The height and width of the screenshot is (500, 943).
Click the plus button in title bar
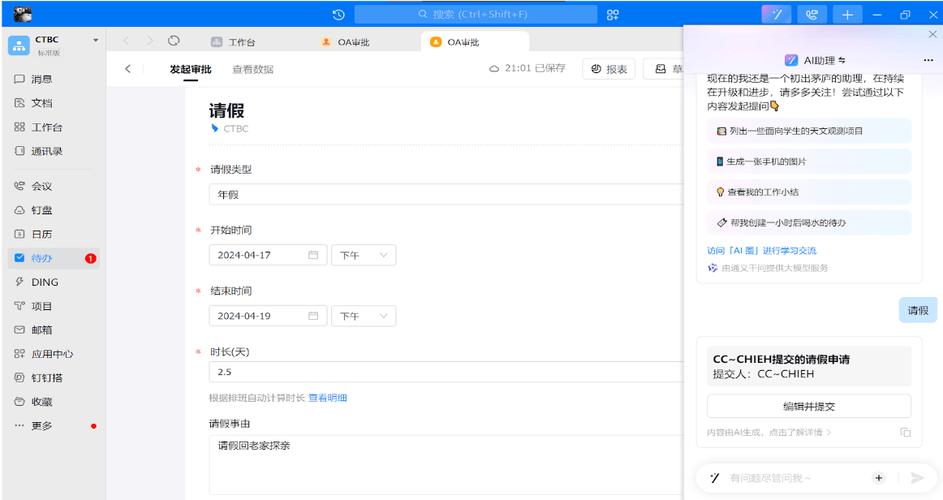847,14
